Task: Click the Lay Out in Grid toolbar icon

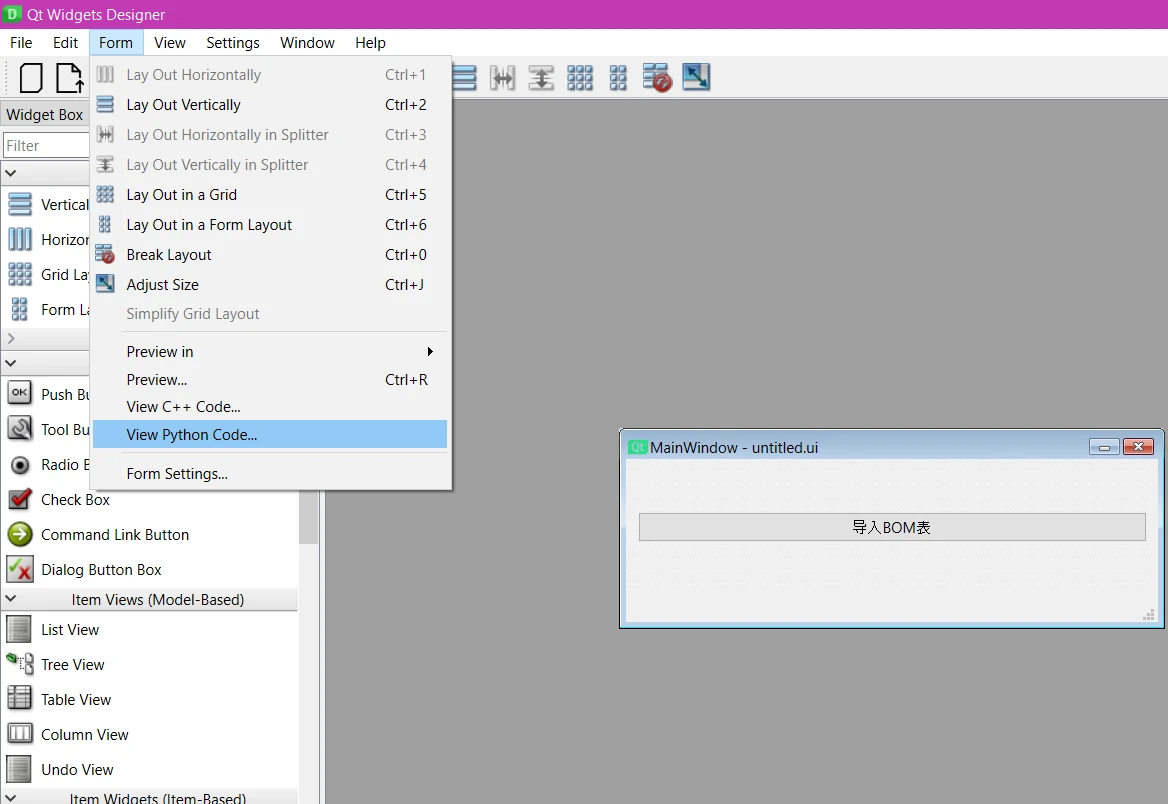Action: (x=580, y=77)
